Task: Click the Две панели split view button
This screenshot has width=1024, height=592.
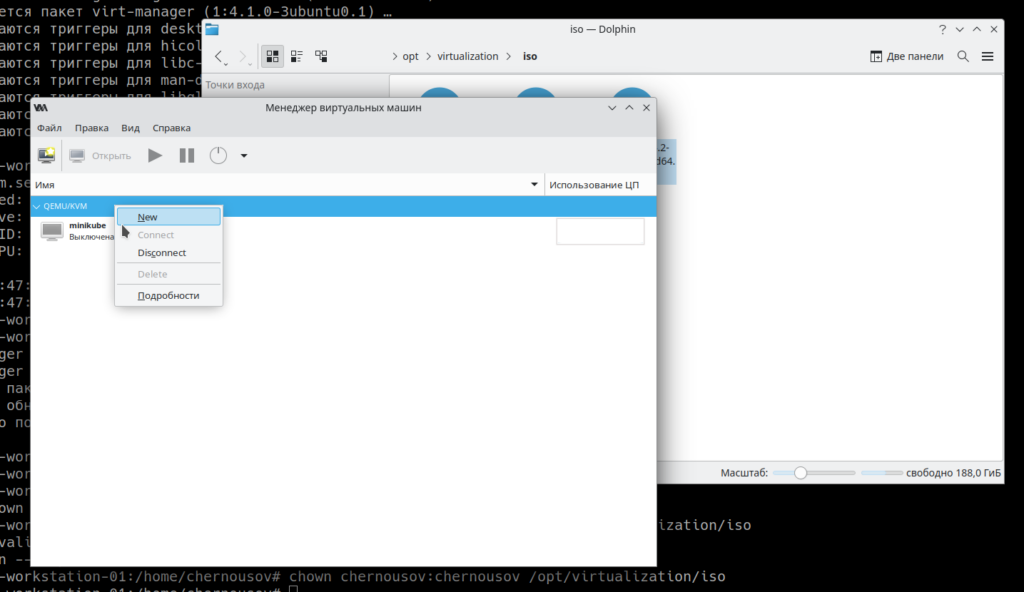Action: pos(907,56)
